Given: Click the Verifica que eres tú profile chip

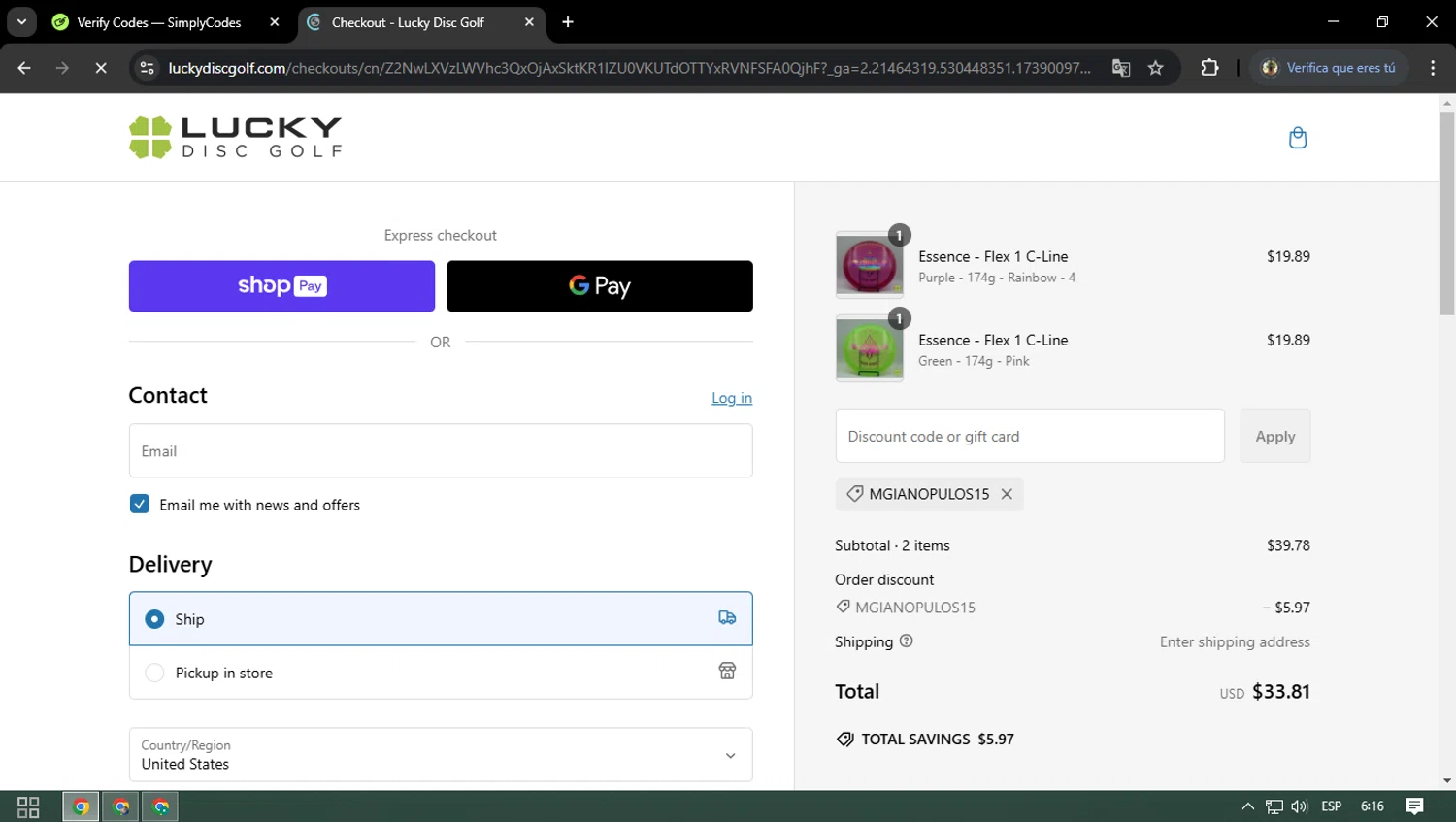Looking at the screenshot, I should (1329, 68).
